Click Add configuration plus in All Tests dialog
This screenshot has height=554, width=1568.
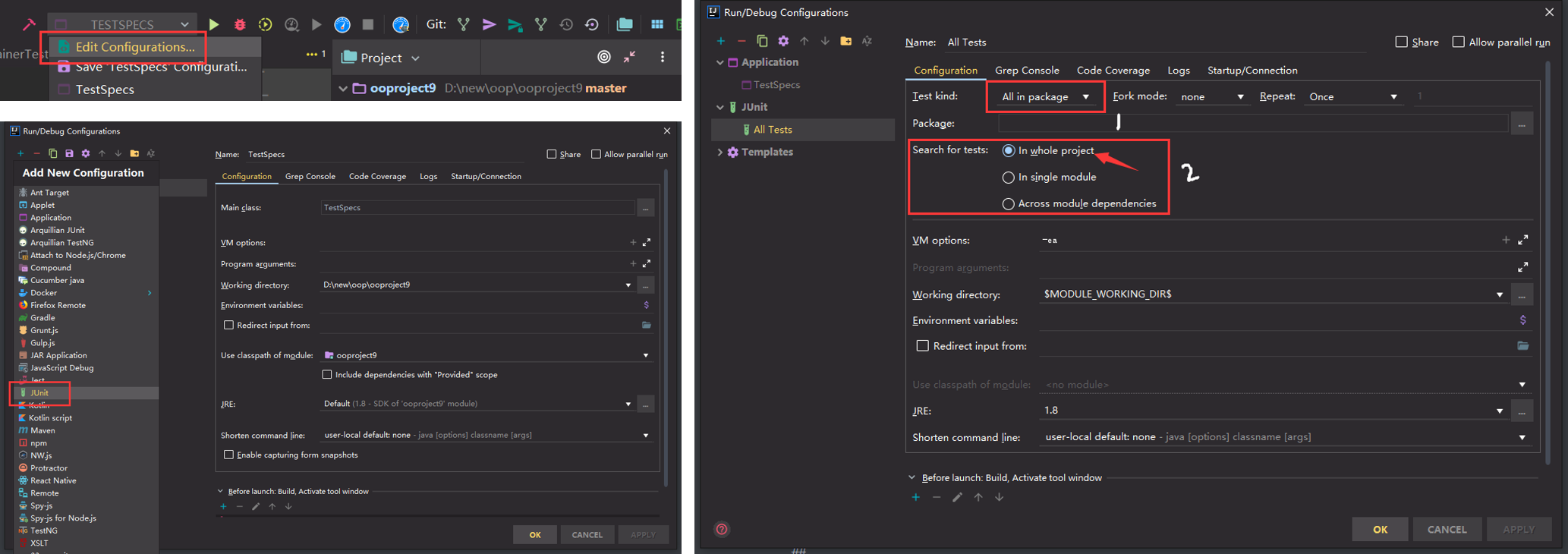pos(721,41)
